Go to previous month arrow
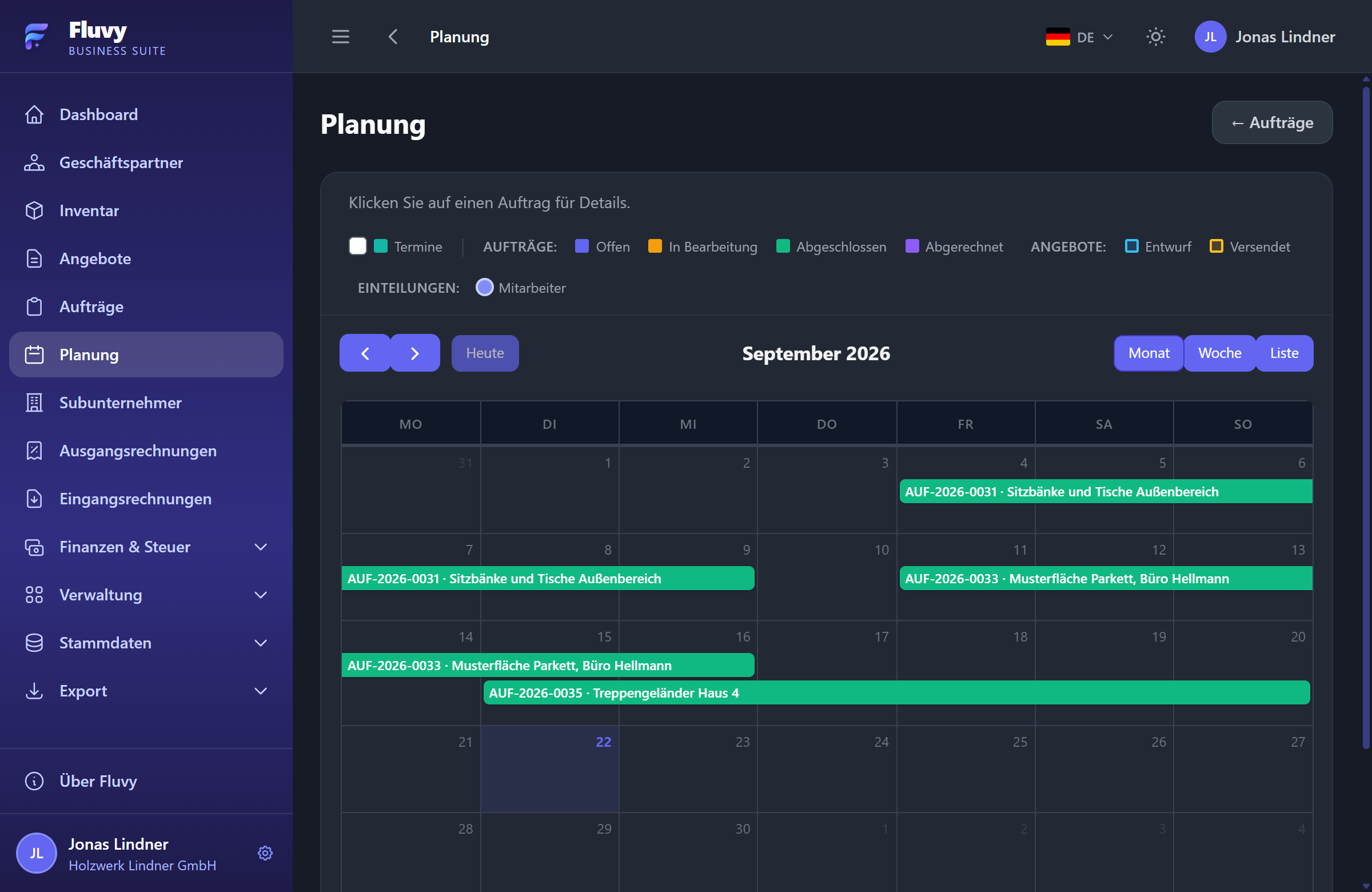 (365, 353)
